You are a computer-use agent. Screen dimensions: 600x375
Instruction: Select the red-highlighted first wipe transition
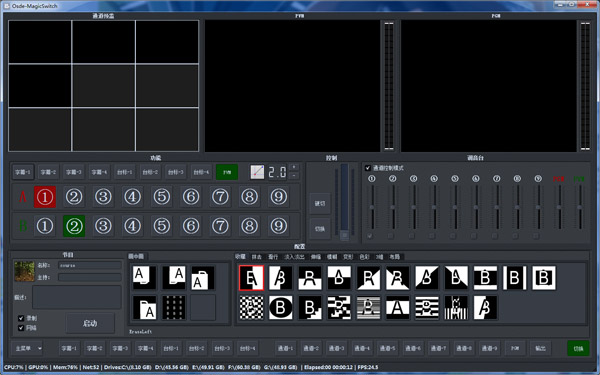pos(251,278)
